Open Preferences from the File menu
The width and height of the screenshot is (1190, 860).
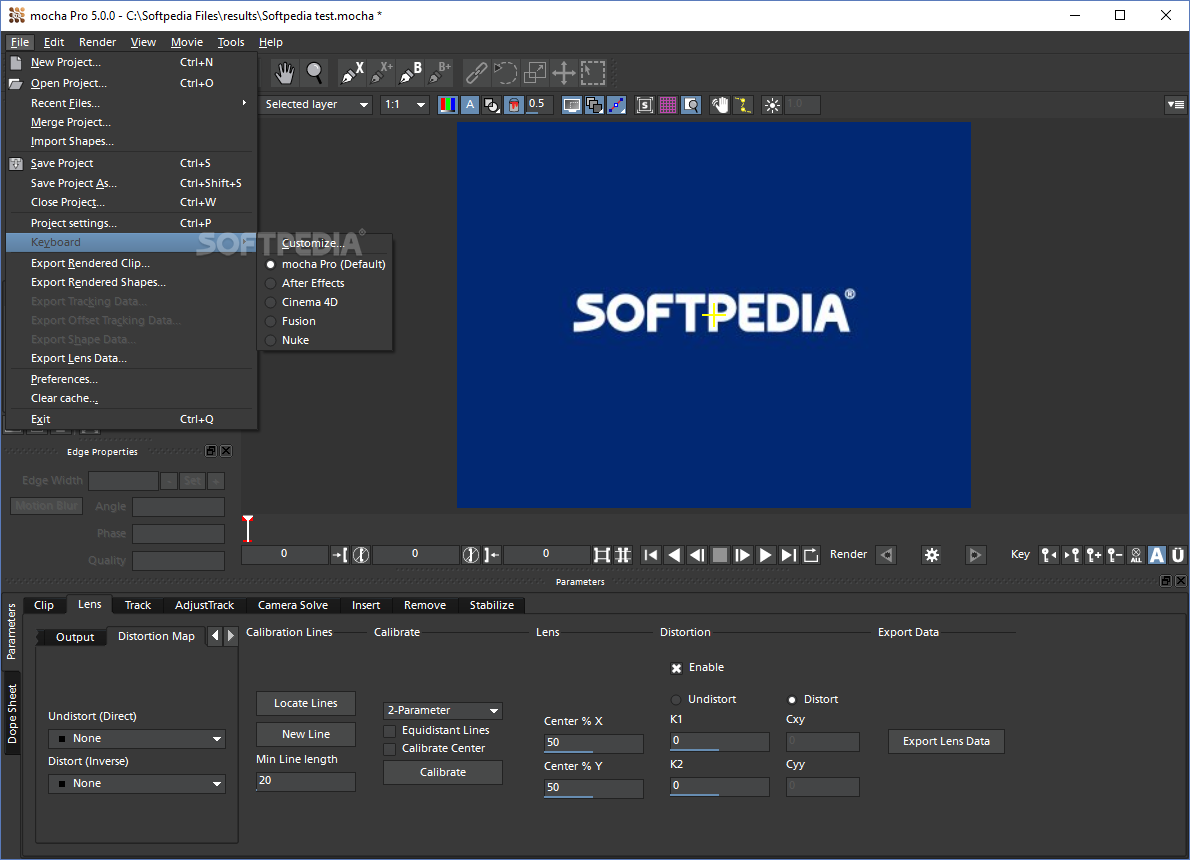(131, 379)
